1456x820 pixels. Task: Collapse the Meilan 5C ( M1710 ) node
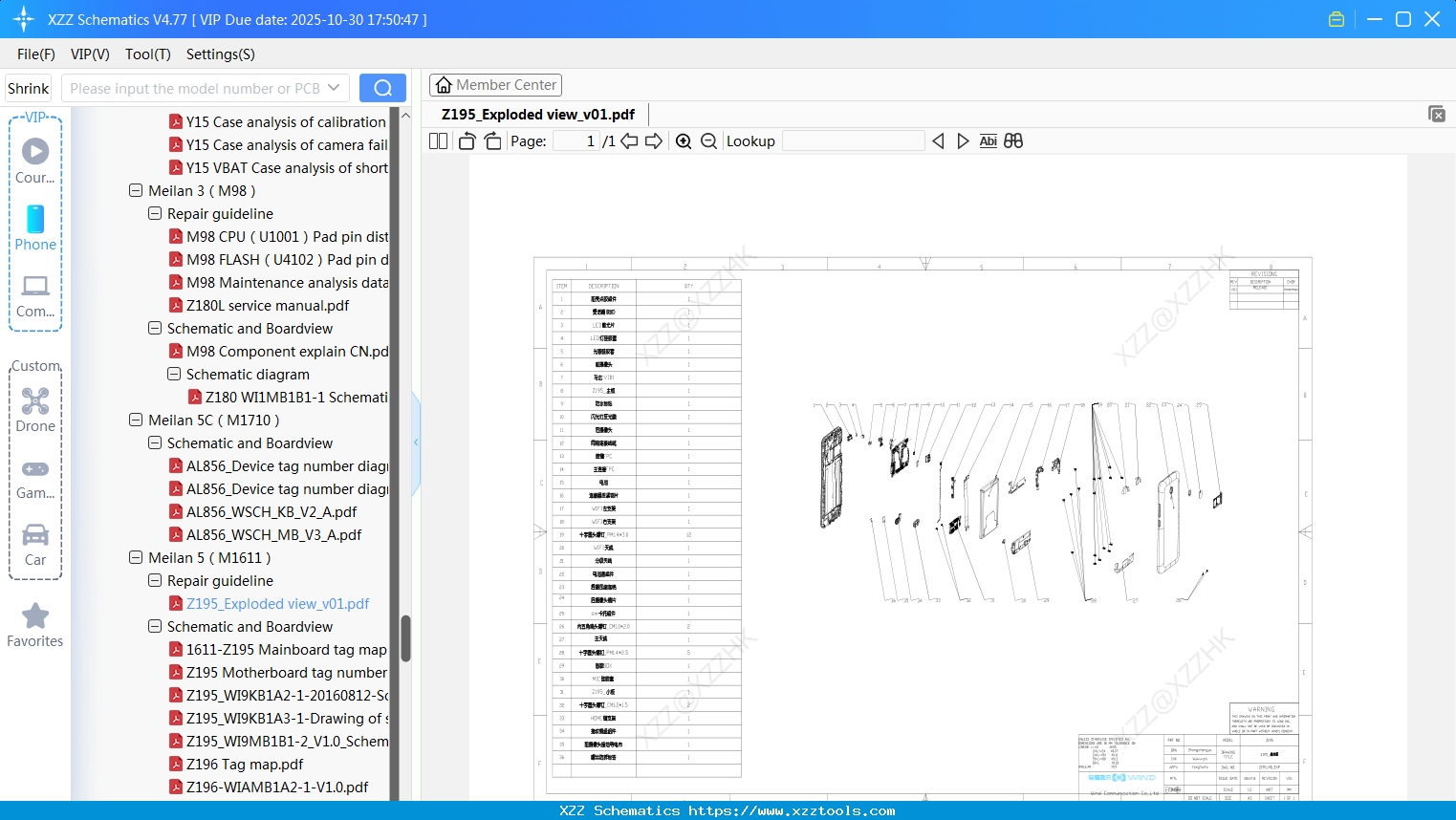136,420
